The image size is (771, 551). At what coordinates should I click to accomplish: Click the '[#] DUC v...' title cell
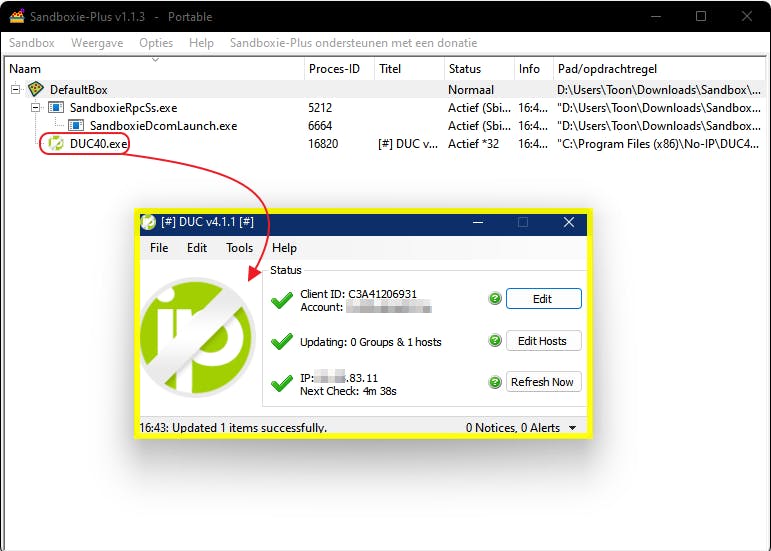pyautogui.click(x=408, y=144)
